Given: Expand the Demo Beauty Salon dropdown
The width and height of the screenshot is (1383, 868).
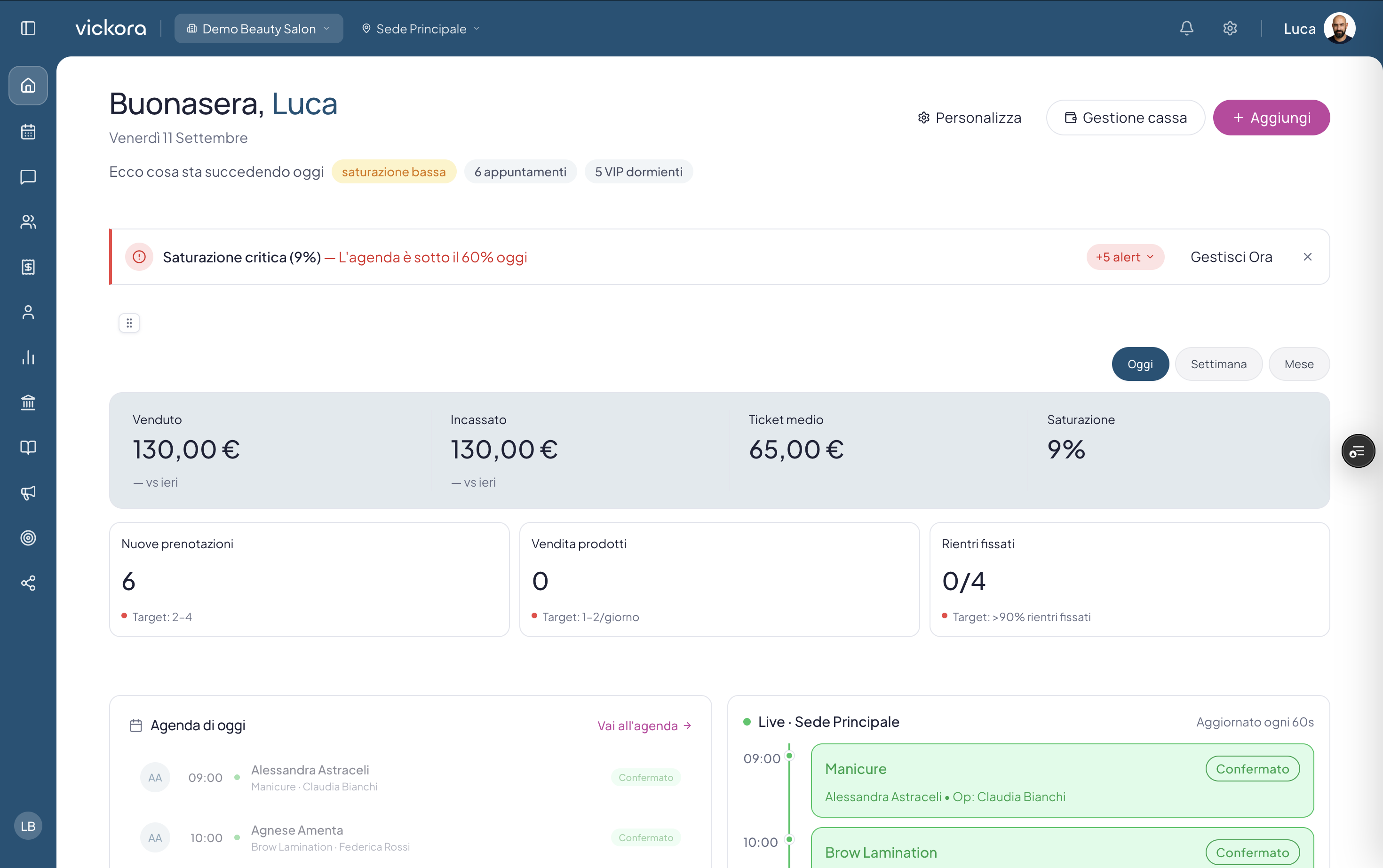Looking at the screenshot, I should coord(258,29).
